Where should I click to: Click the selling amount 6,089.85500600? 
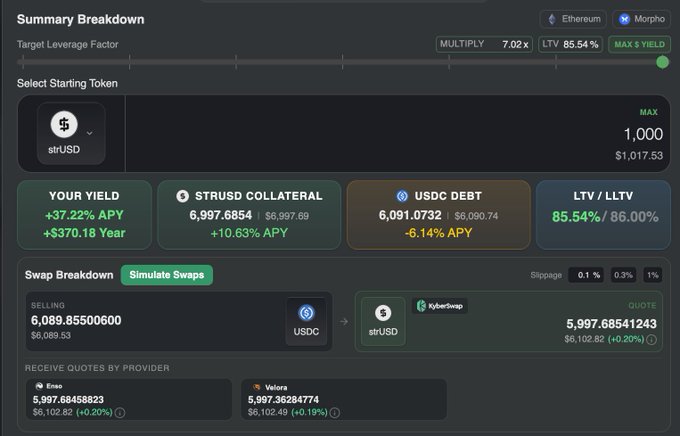[x=76, y=321]
